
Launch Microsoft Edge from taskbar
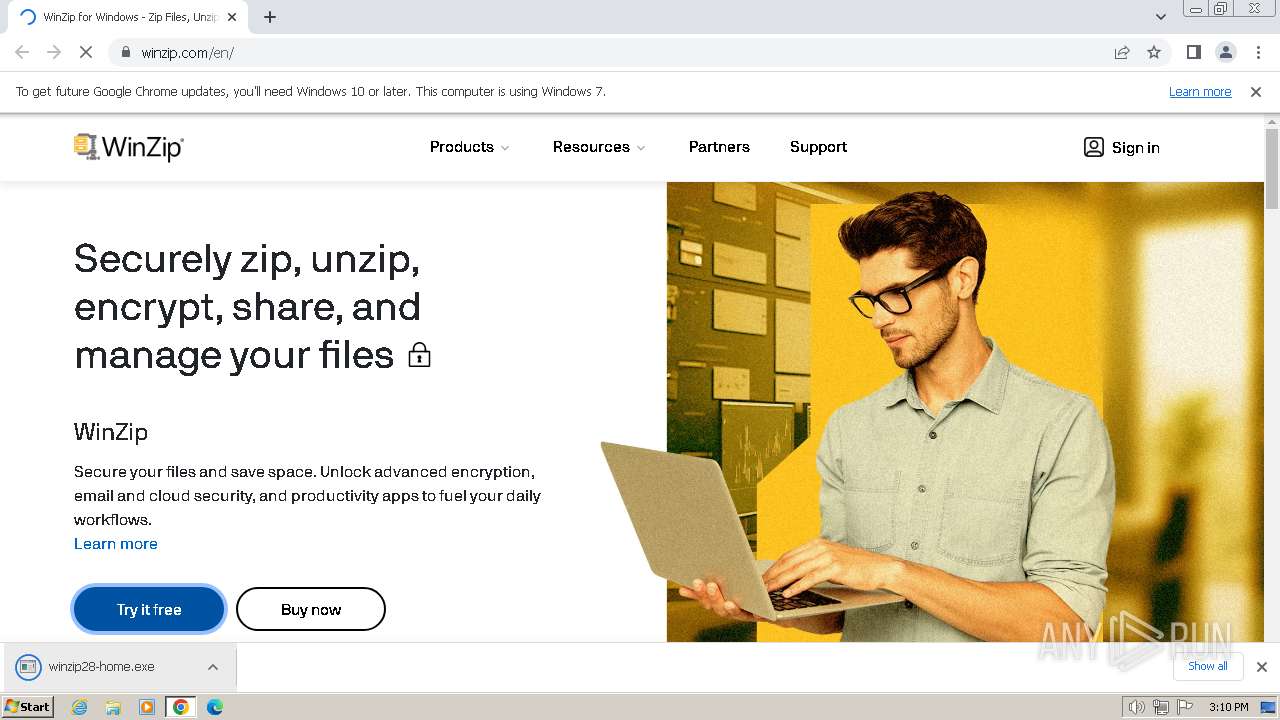coord(215,707)
